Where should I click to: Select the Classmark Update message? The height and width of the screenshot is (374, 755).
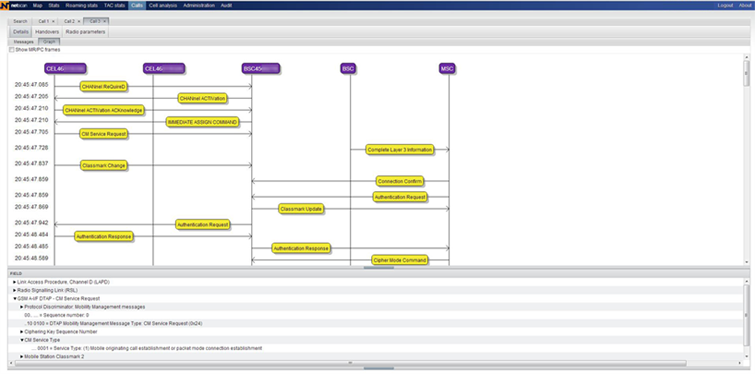(x=301, y=209)
